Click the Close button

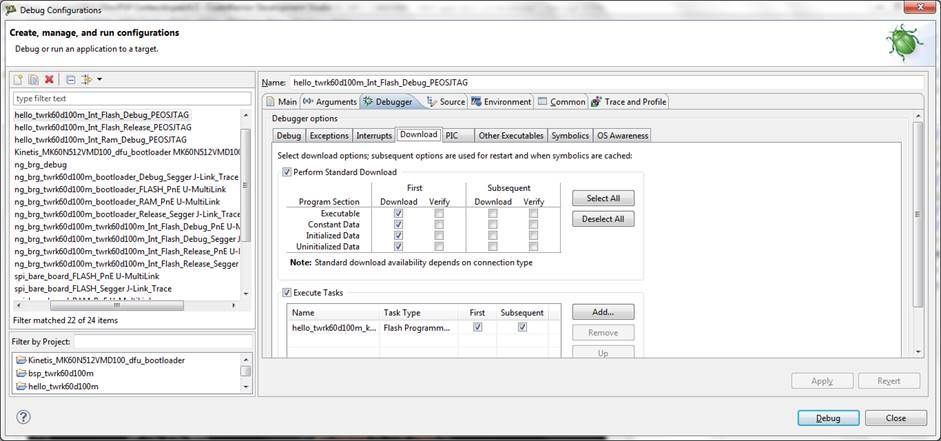[x=895, y=418]
